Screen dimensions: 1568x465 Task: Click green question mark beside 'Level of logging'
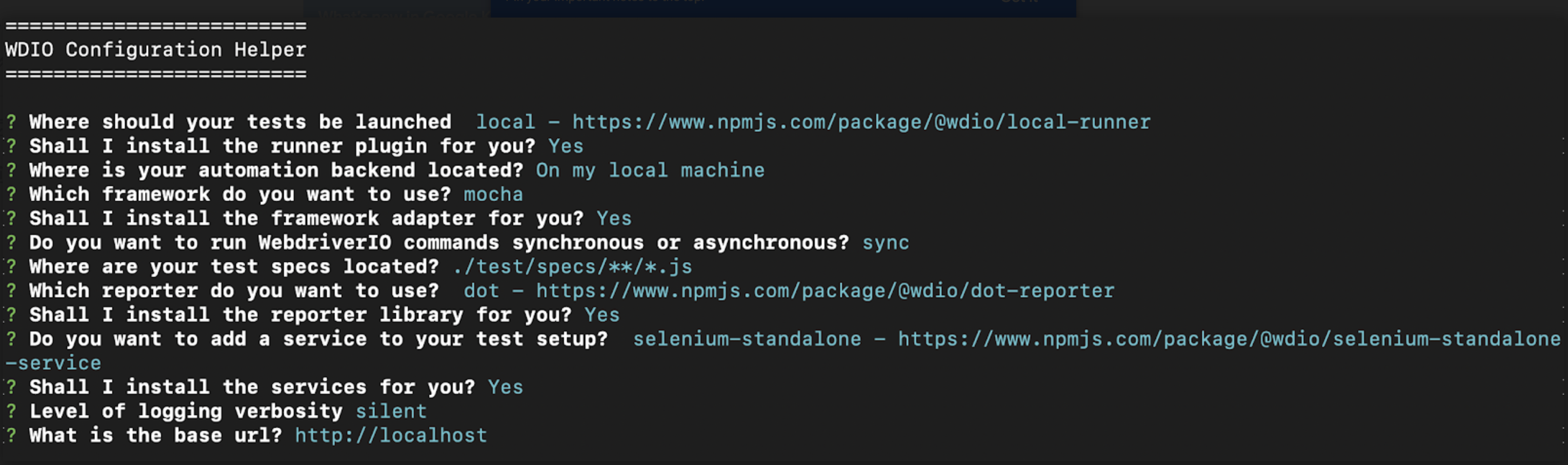(x=11, y=411)
